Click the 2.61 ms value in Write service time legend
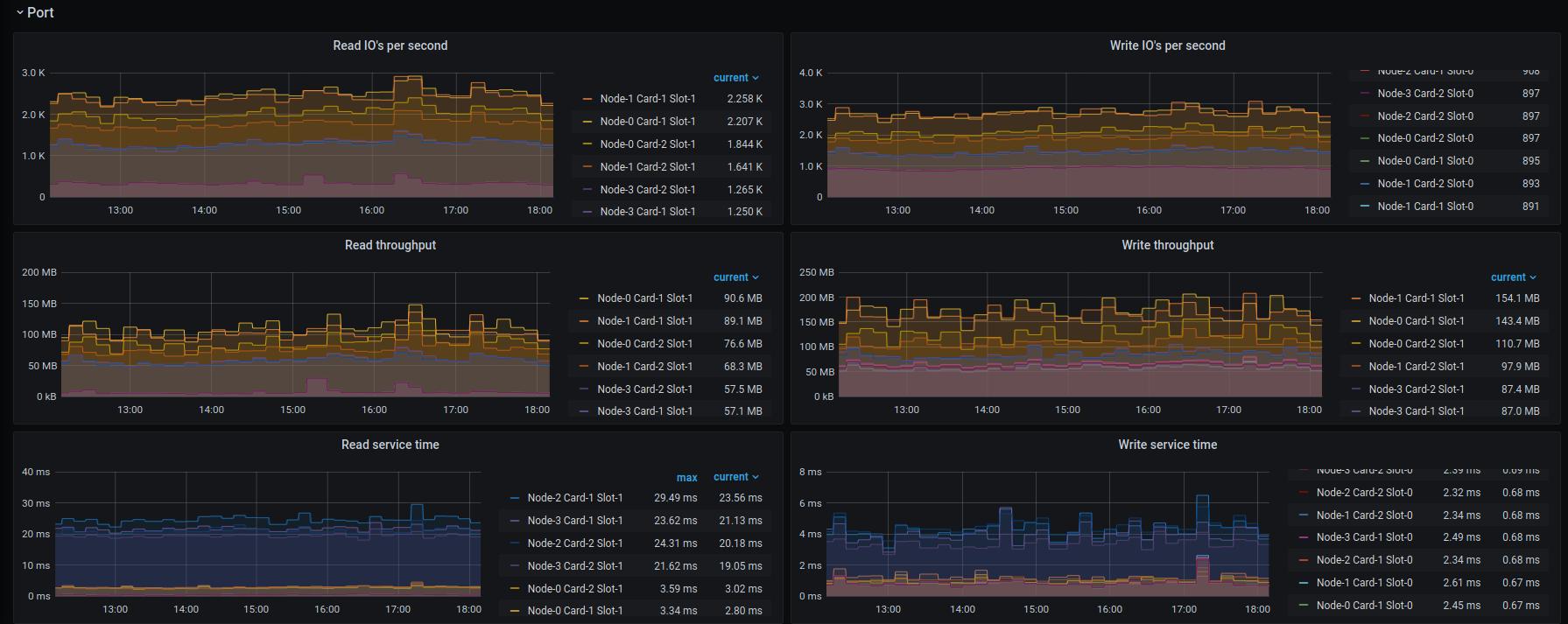The width and height of the screenshot is (1568, 624). [x=1461, y=583]
